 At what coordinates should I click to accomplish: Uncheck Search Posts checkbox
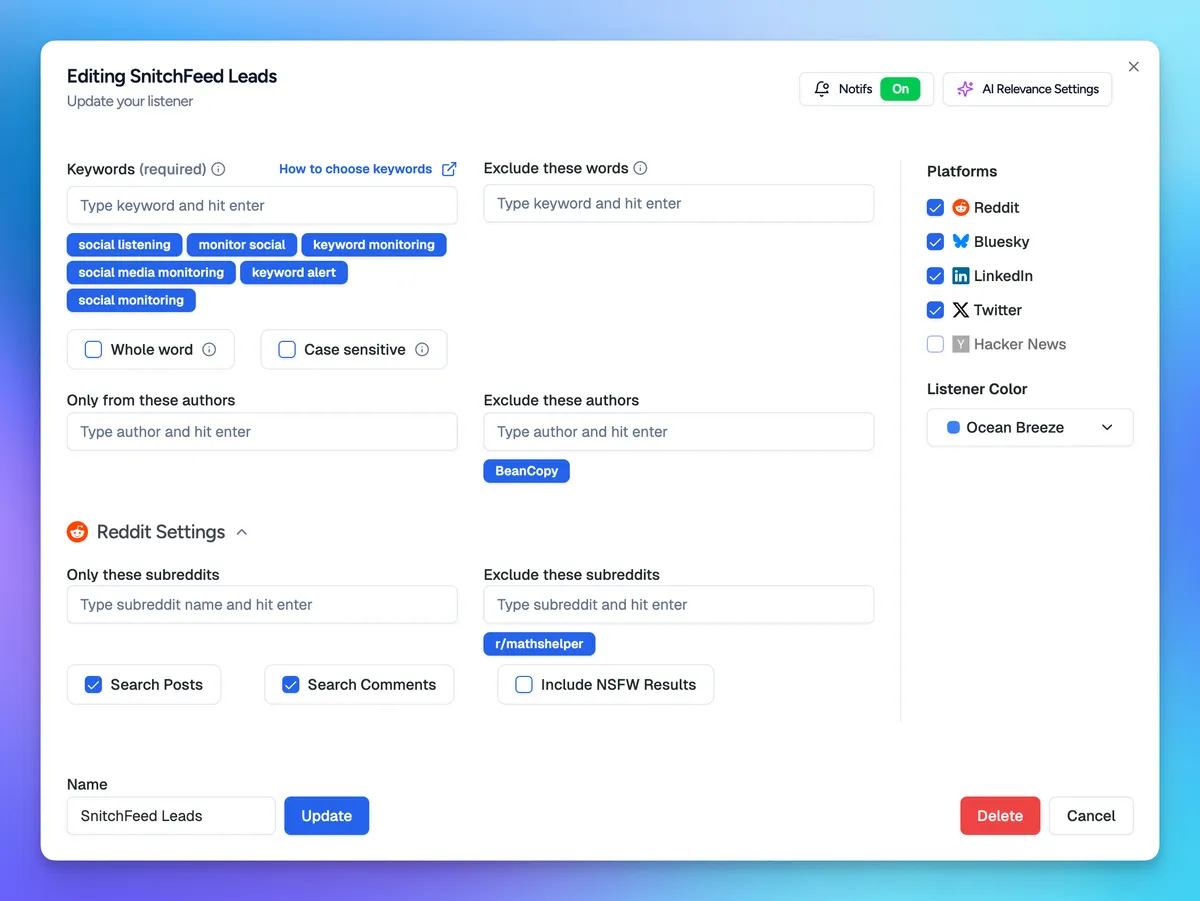coord(93,685)
